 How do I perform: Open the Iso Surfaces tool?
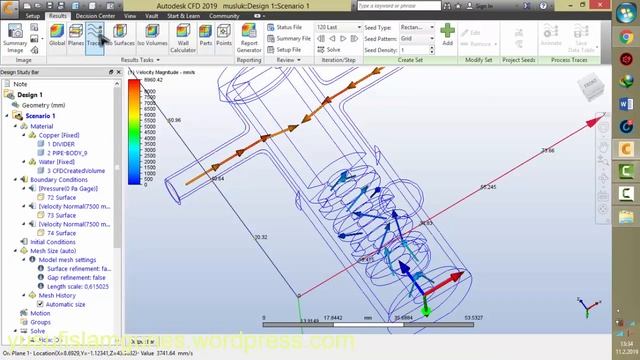[x=120, y=35]
